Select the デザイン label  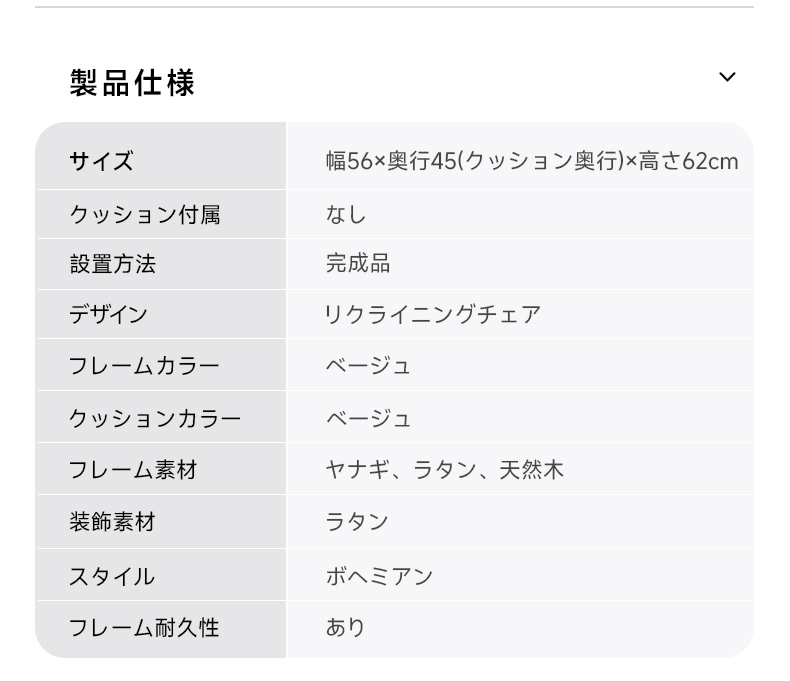tap(108, 314)
